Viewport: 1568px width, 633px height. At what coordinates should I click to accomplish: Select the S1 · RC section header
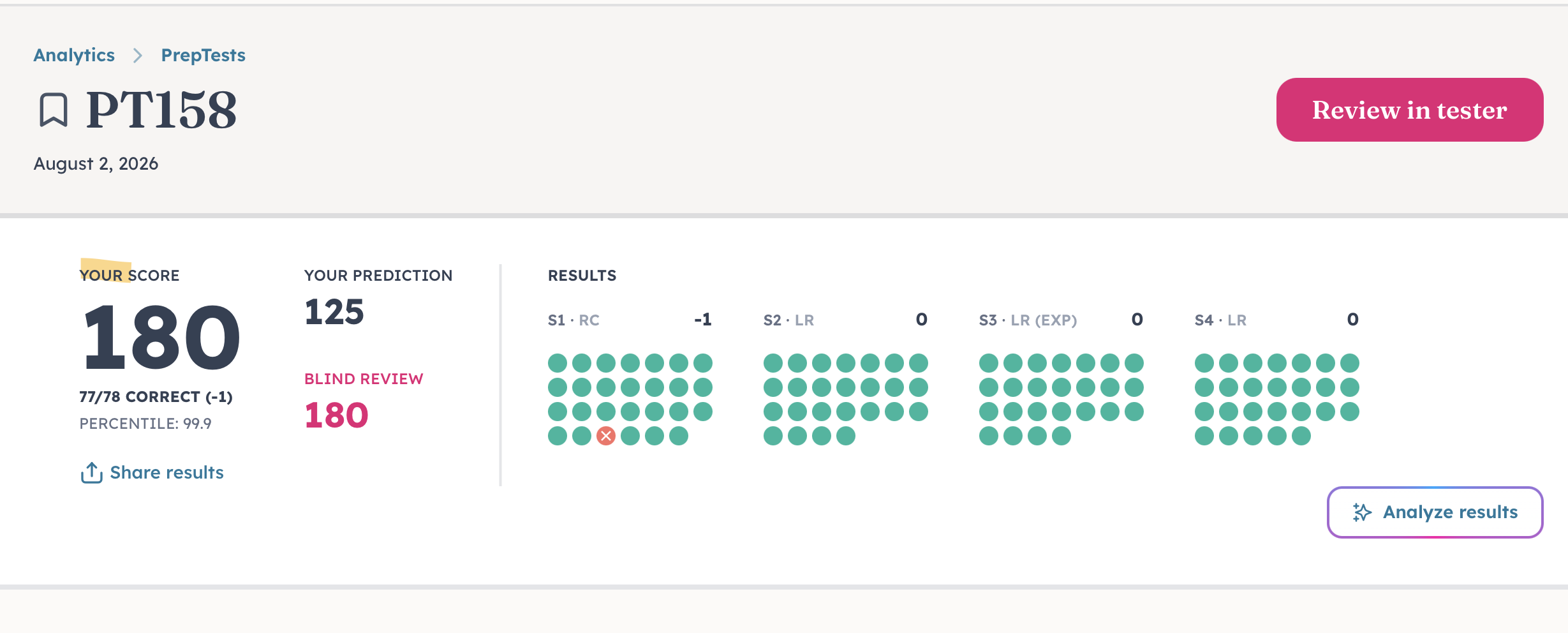(573, 320)
